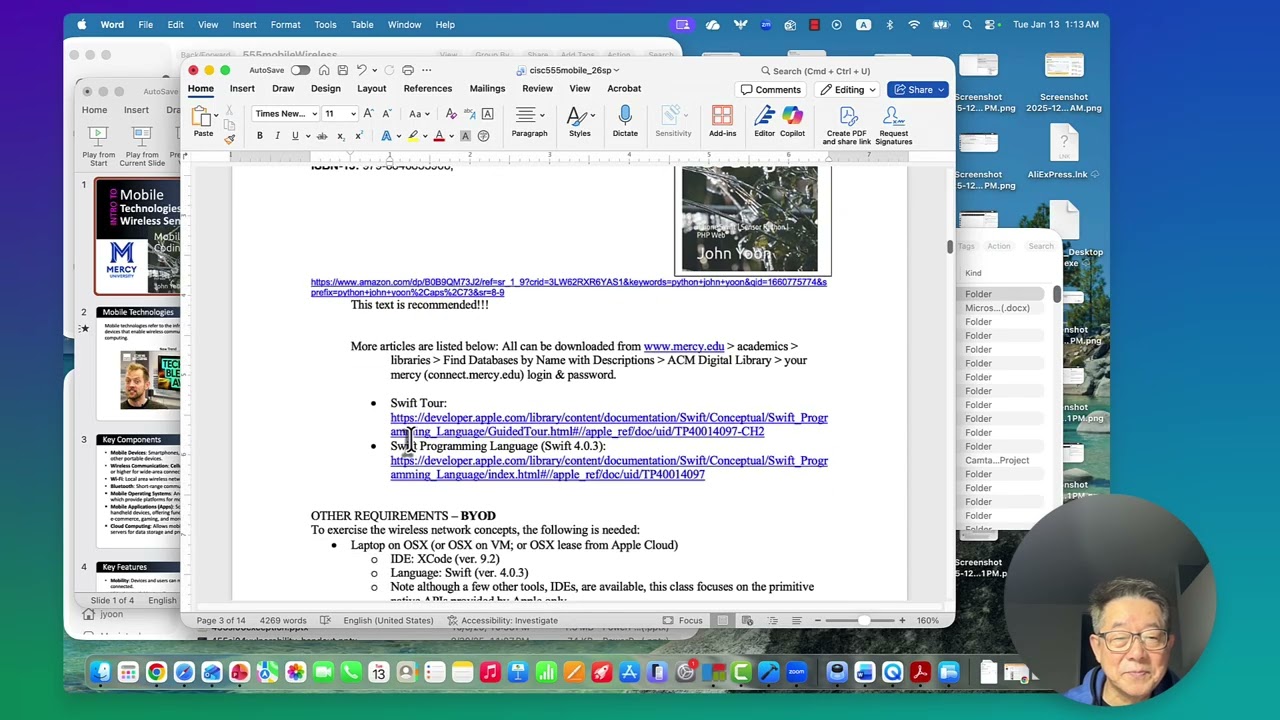Open the www.mercy.edu hyperlink
The height and width of the screenshot is (720, 1280).
683,346
